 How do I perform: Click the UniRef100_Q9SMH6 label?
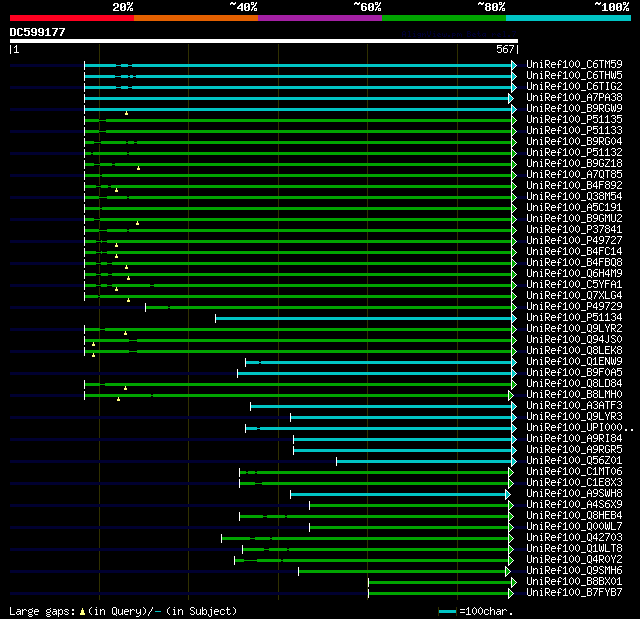coord(574,571)
